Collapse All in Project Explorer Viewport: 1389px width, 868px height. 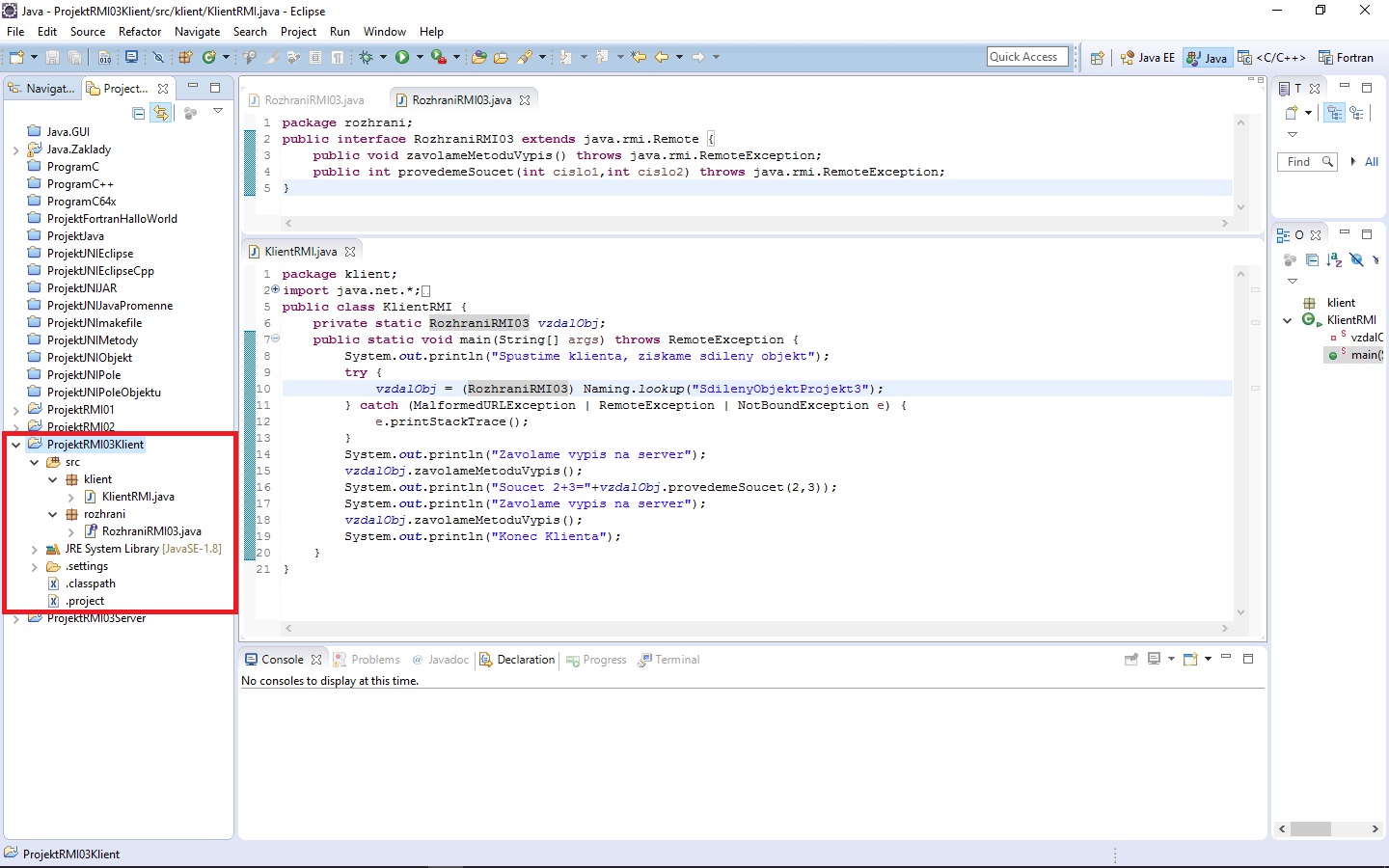coord(138,113)
